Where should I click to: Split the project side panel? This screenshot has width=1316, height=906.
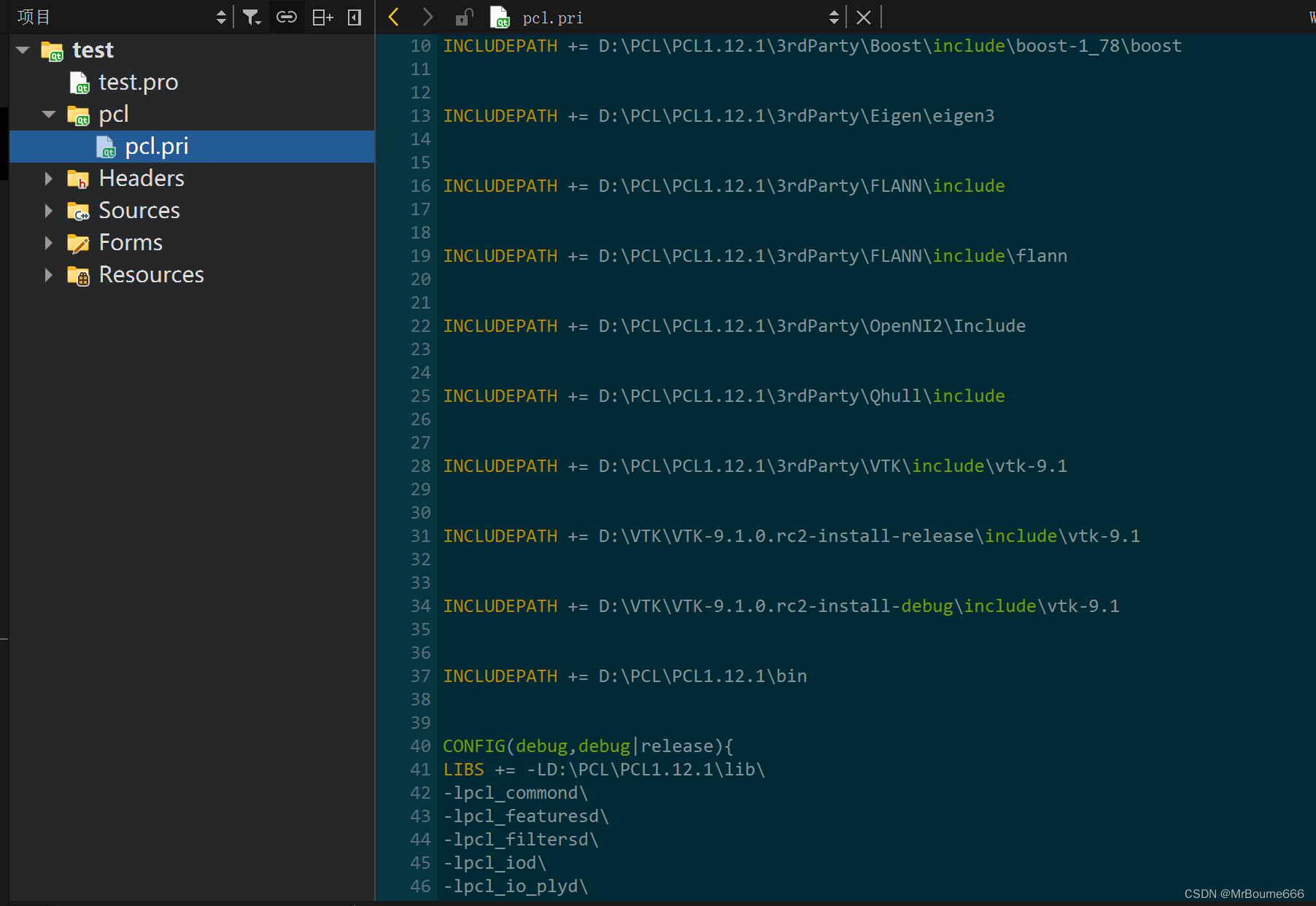coord(322,17)
